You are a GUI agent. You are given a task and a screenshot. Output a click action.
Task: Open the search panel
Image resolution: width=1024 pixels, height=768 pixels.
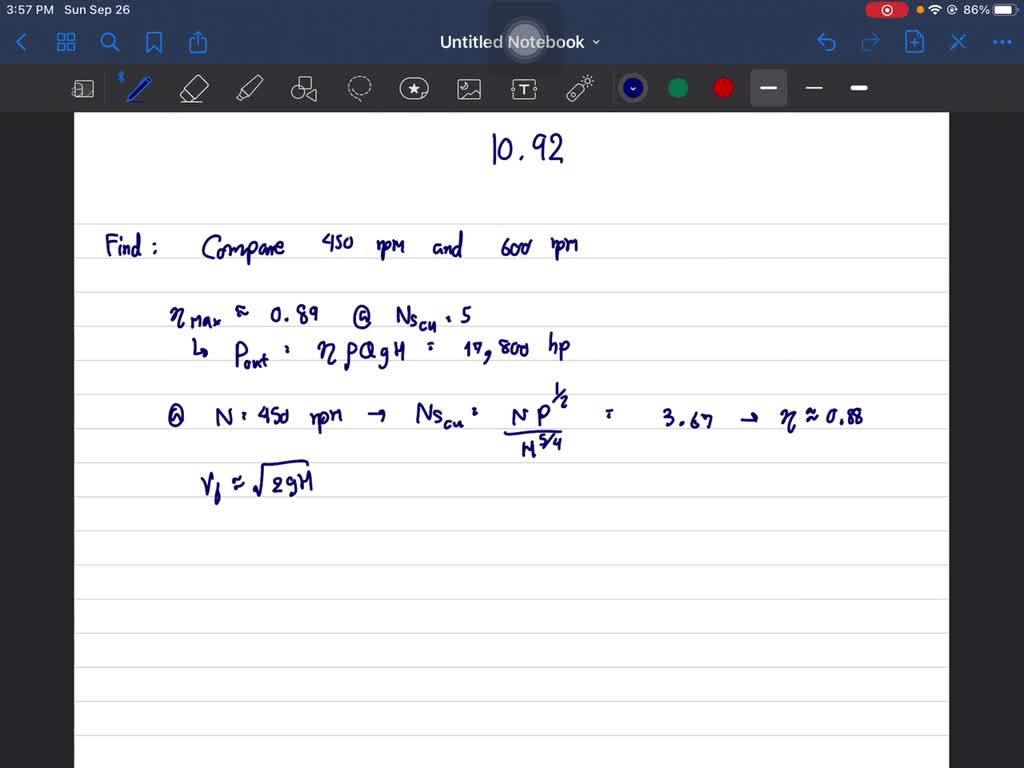[x=110, y=42]
